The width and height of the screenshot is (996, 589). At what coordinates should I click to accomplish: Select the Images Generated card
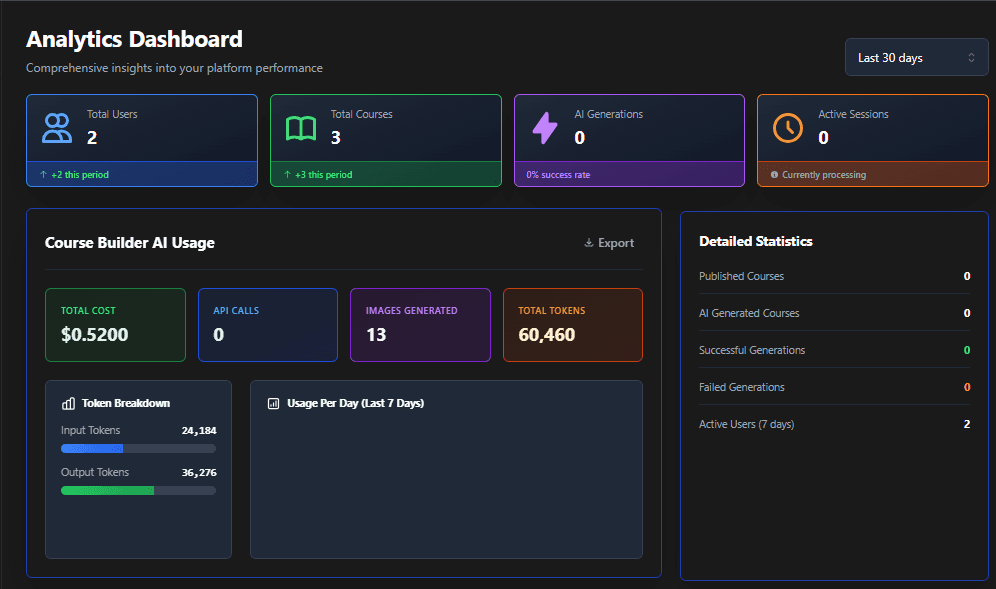pos(420,325)
